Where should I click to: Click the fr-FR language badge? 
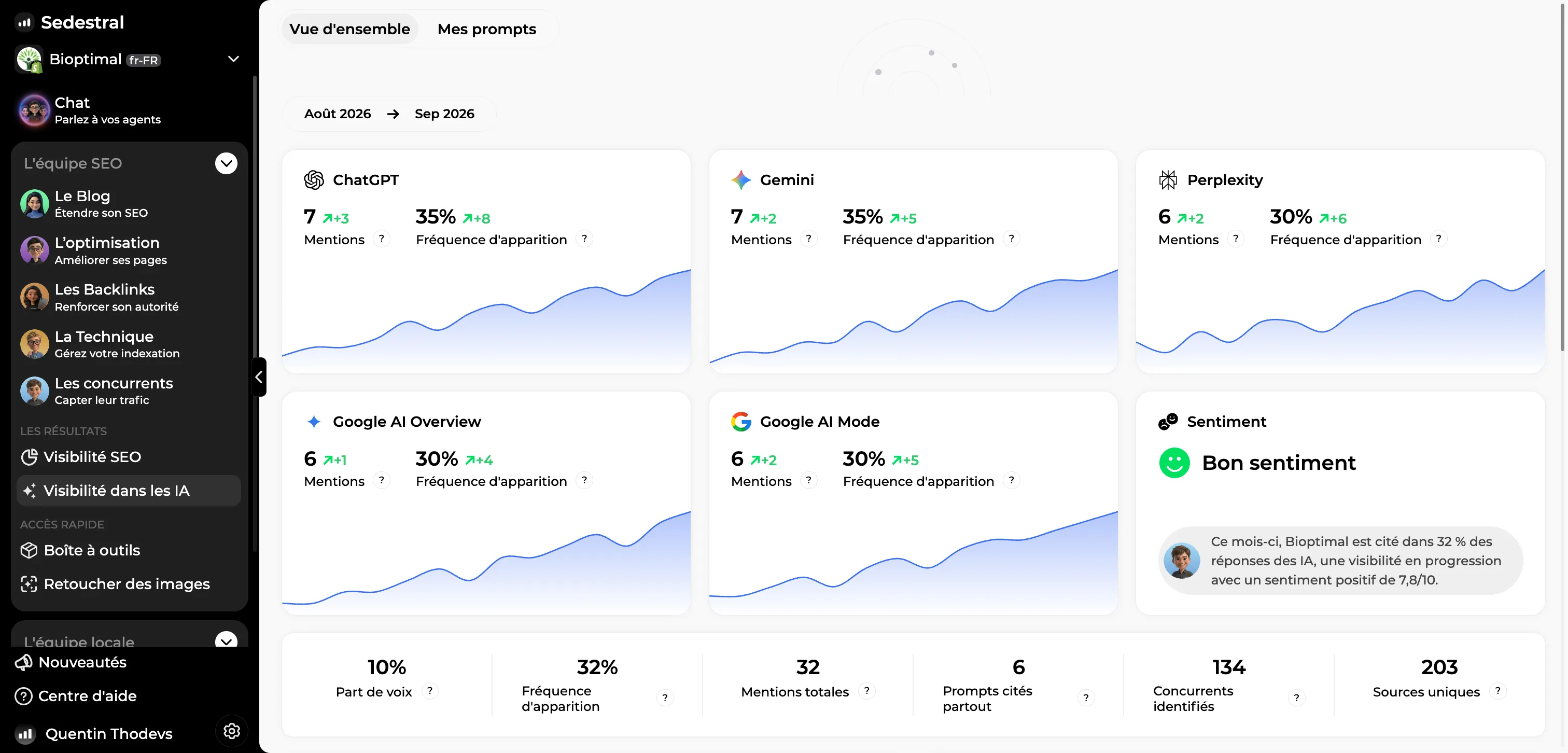(x=144, y=60)
